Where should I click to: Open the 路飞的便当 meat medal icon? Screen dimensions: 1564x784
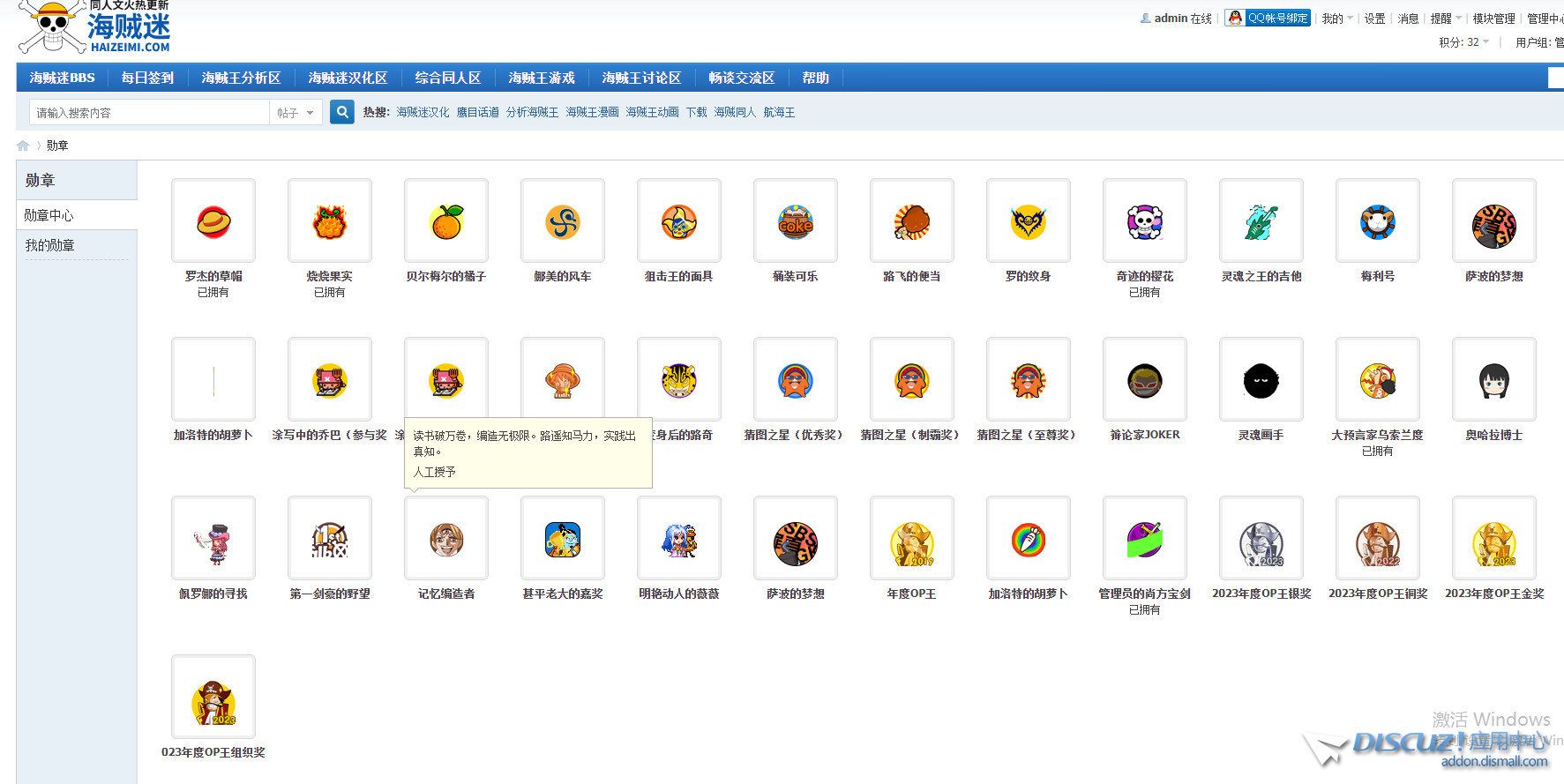(x=912, y=221)
